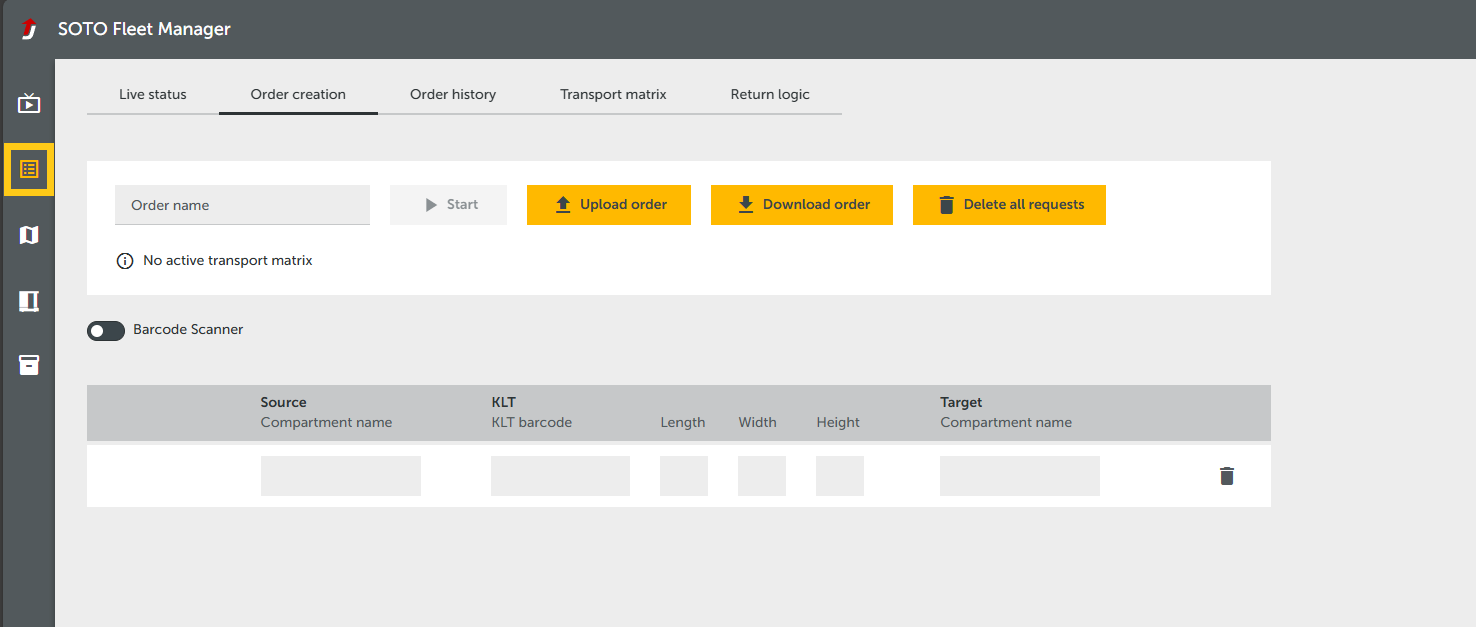
Task: Open the shelf/station sidebar icon
Action: pyautogui.click(x=29, y=301)
